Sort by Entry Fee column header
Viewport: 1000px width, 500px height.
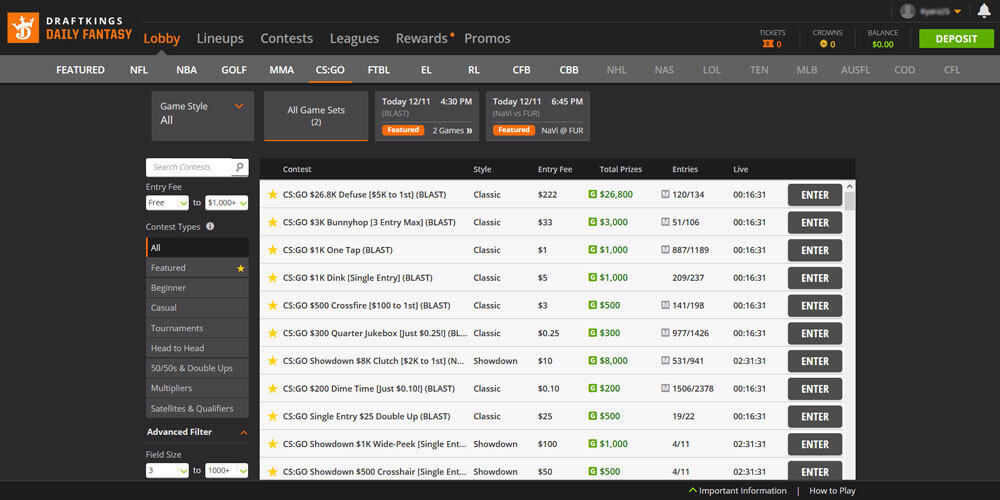pyautogui.click(x=555, y=170)
